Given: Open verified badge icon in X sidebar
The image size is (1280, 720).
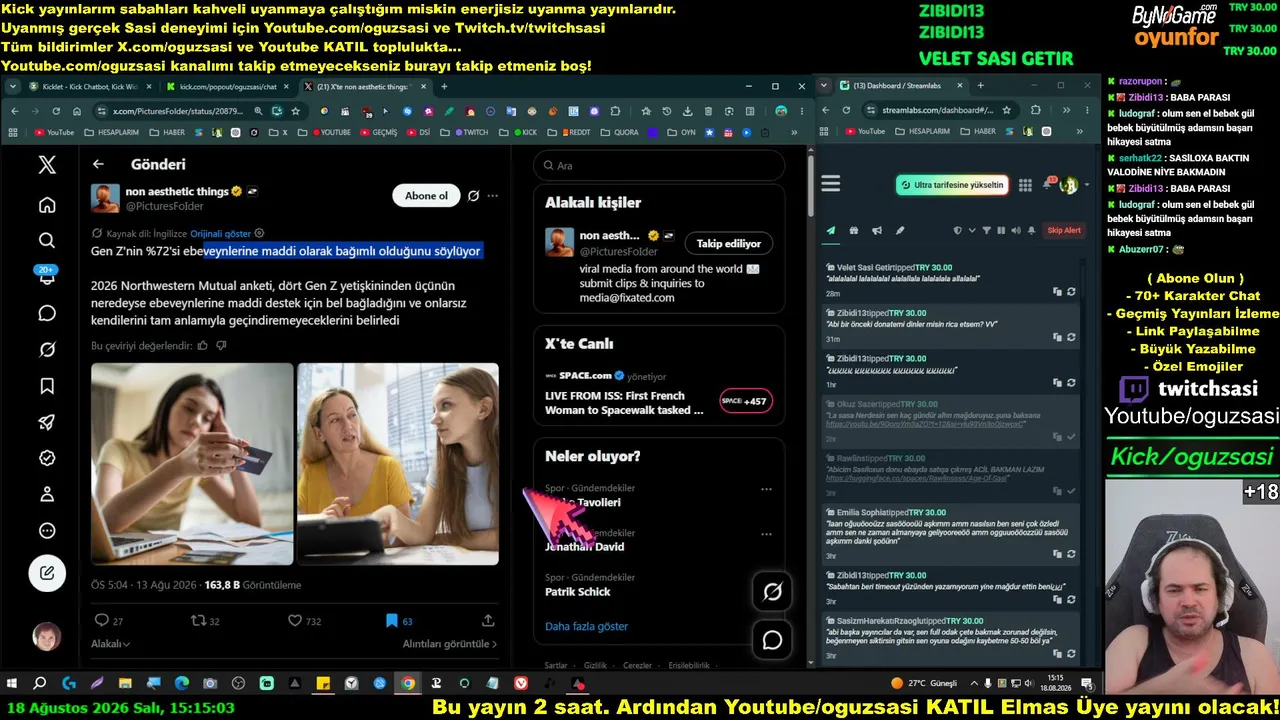Looking at the screenshot, I should [x=47, y=458].
